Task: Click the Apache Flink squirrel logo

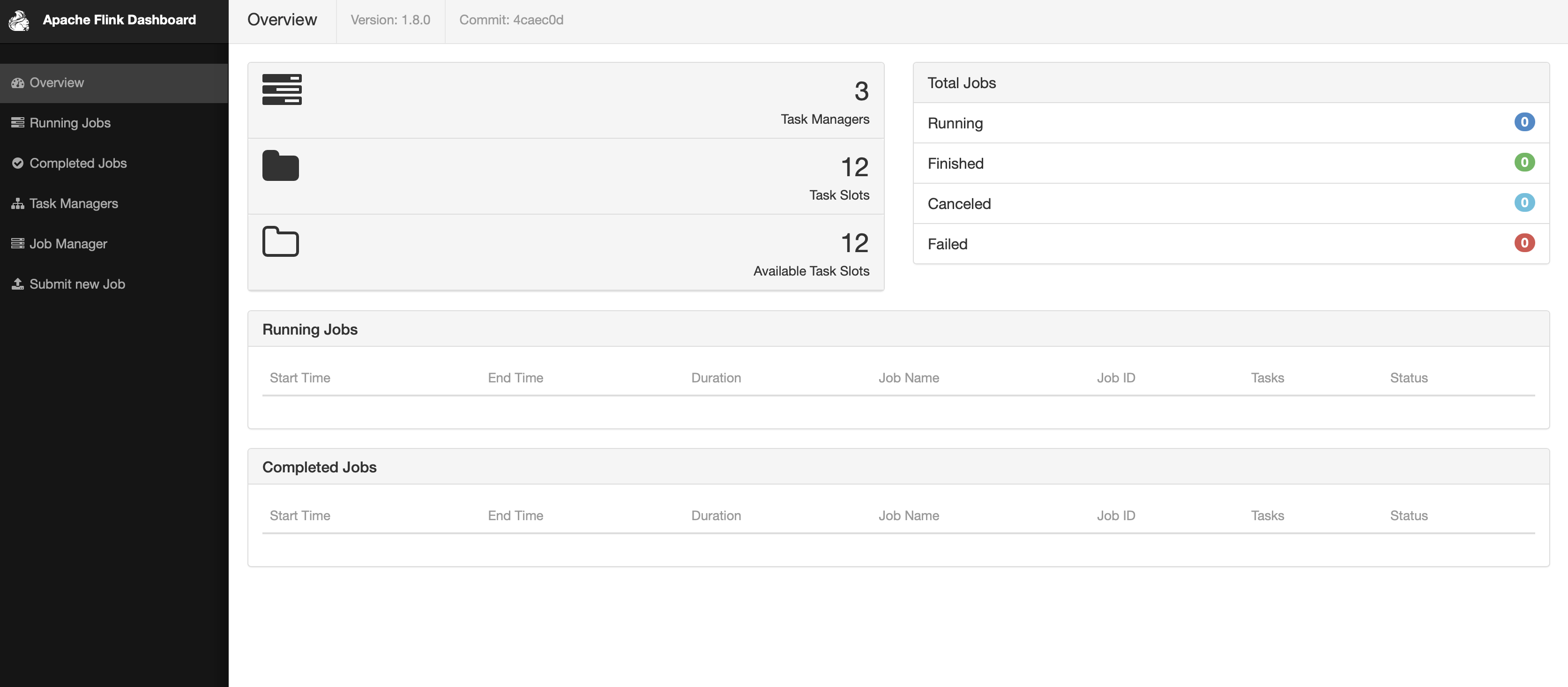Action: 19,20
